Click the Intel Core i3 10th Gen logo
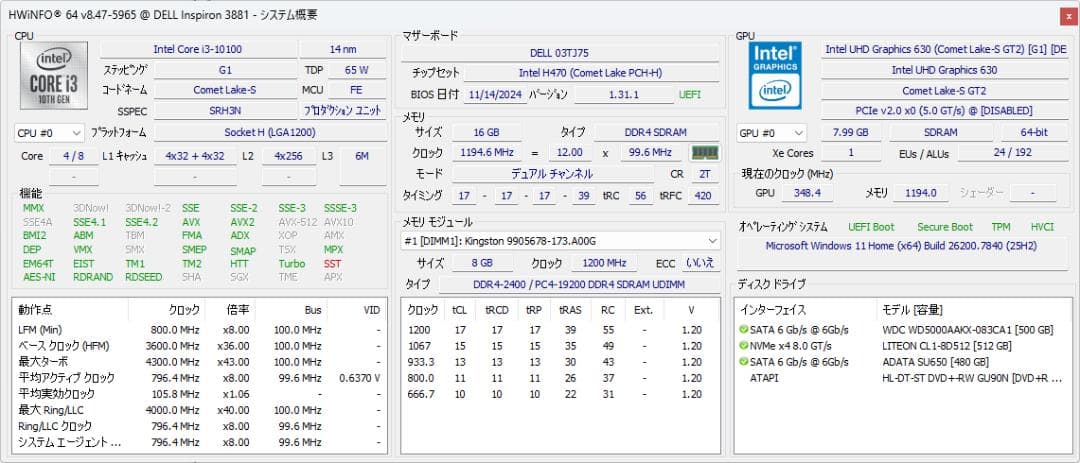The width and height of the screenshot is (1080, 463). pyautogui.click(x=54, y=76)
